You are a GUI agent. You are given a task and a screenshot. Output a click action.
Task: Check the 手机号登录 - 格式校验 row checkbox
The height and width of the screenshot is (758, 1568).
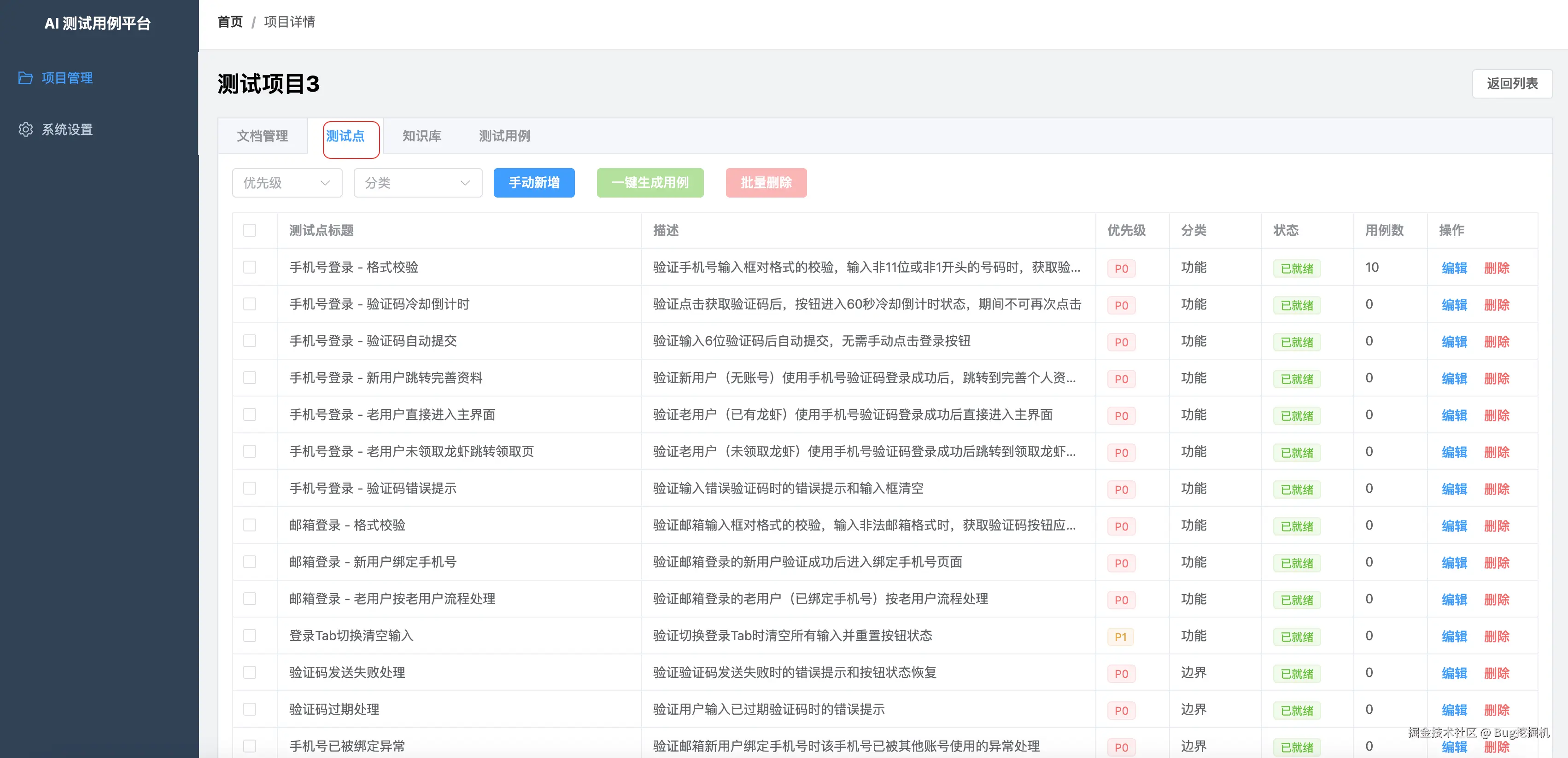point(250,268)
